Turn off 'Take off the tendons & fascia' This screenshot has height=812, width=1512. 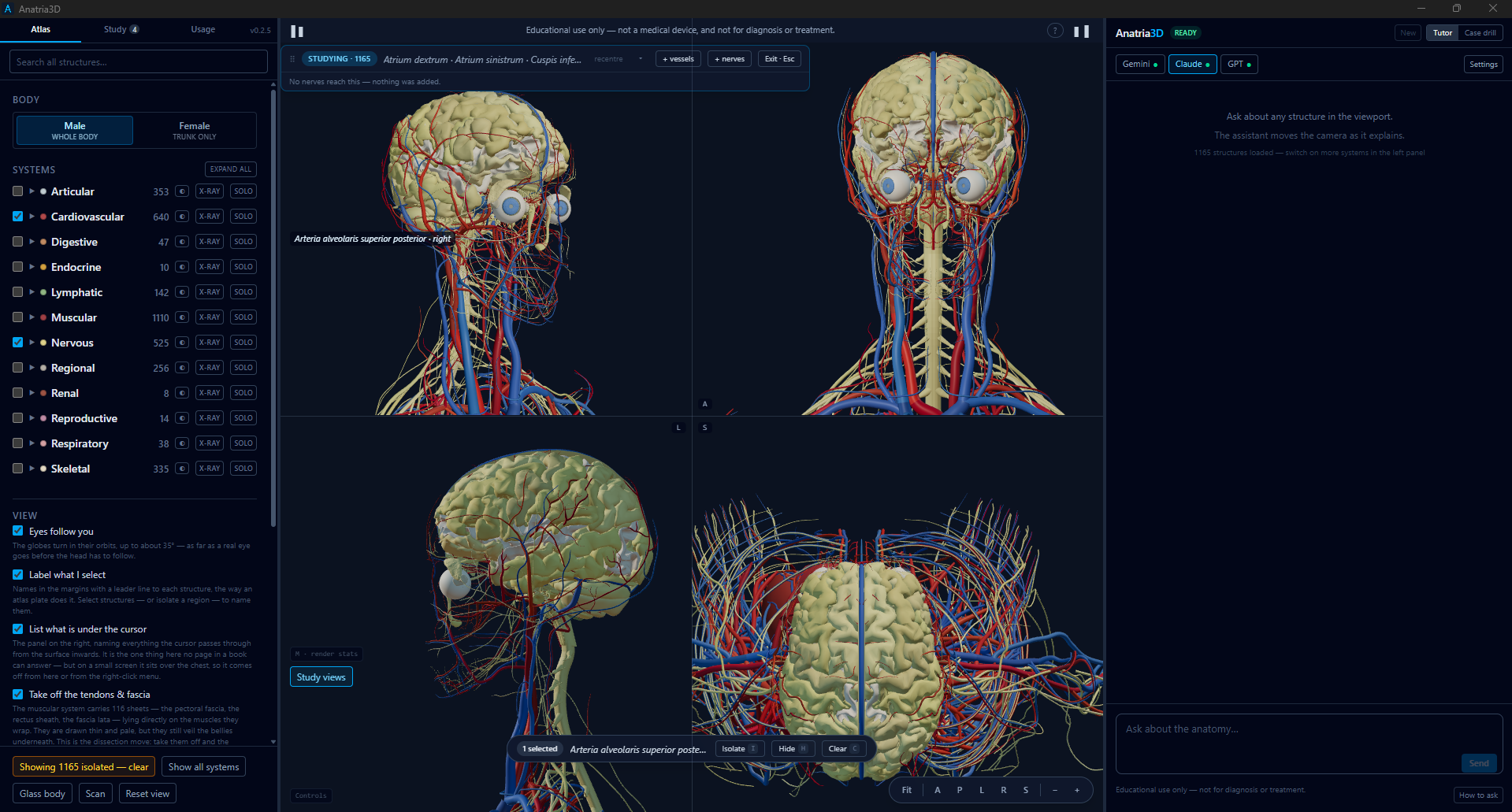(x=18, y=694)
